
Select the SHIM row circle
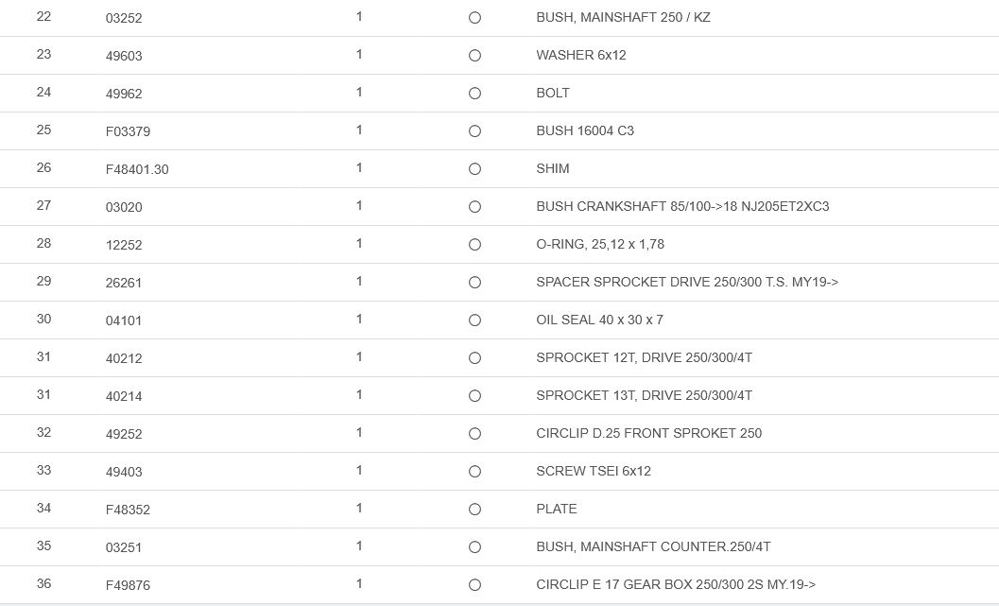(x=474, y=169)
